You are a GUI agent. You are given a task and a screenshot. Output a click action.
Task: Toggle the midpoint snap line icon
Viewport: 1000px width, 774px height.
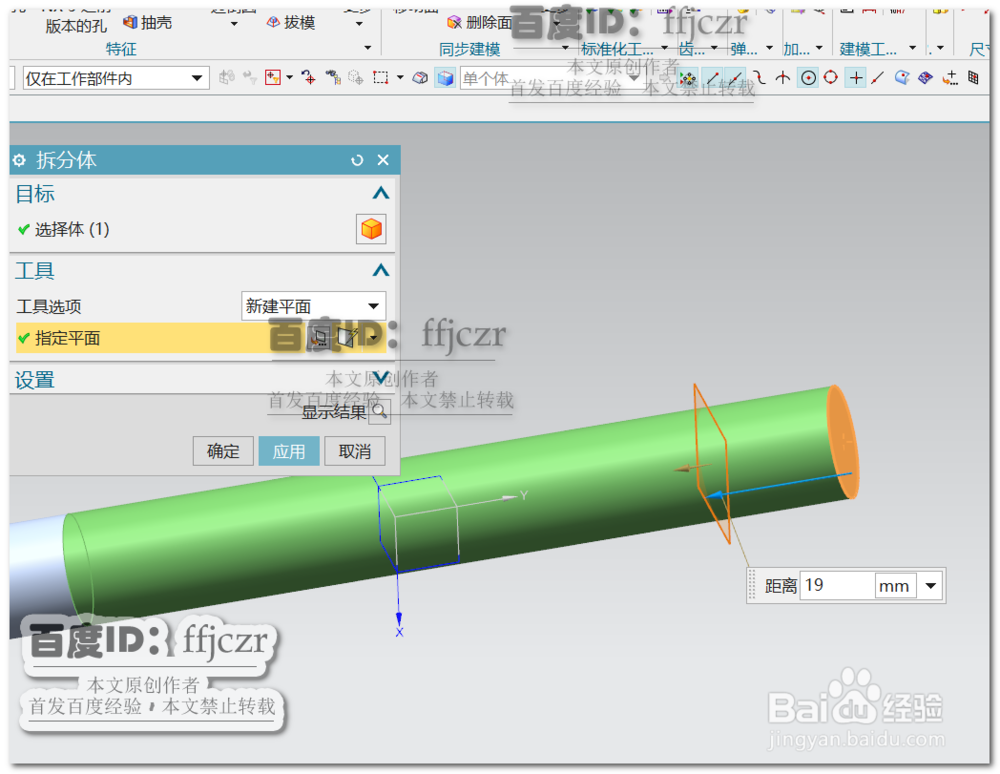[x=735, y=78]
